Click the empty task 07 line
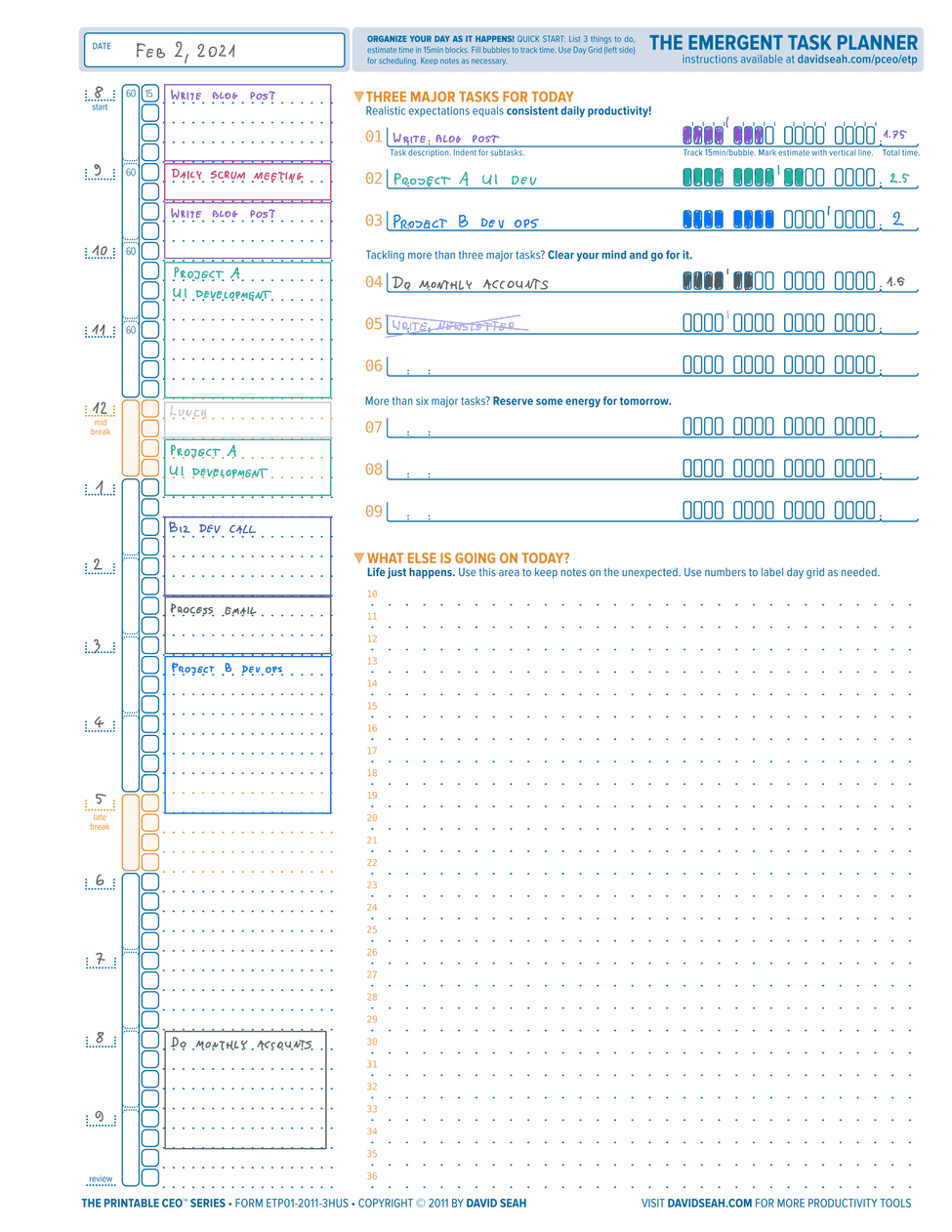The image size is (952, 1232). (533, 428)
